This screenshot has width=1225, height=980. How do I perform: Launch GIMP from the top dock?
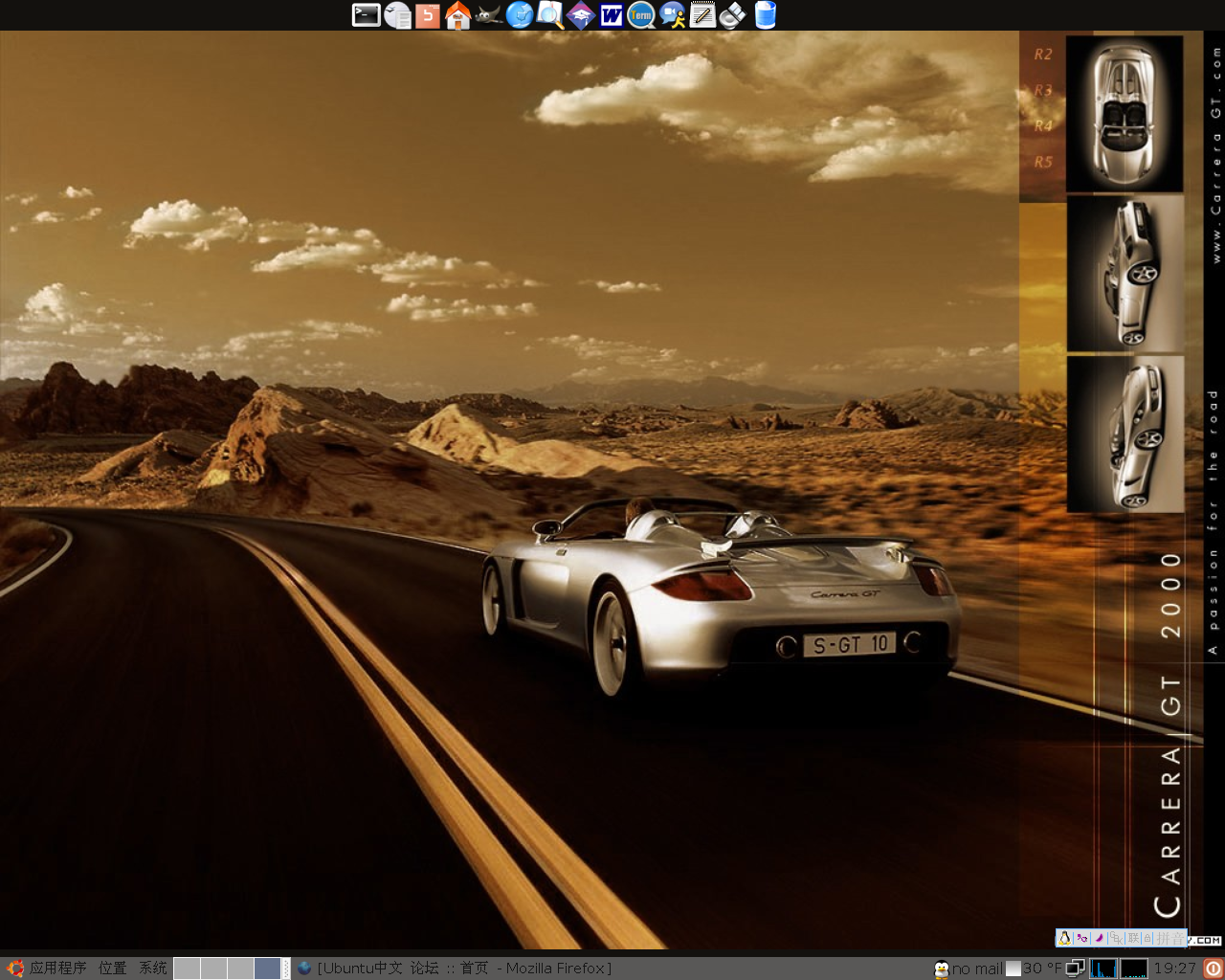488,14
